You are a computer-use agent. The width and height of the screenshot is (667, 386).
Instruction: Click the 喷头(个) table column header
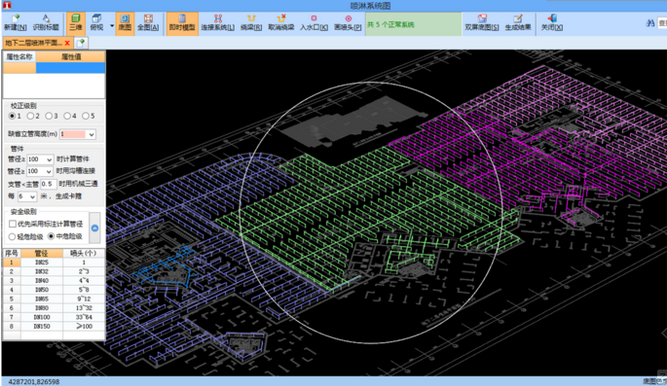tap(83, 253)
